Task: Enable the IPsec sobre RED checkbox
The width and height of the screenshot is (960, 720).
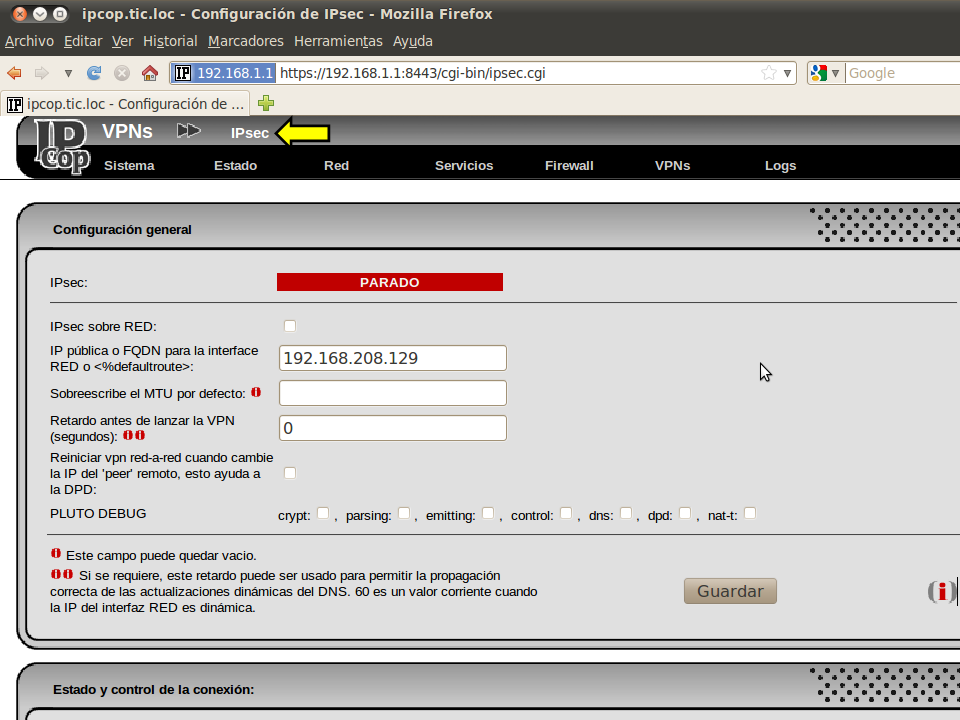Action: pyautogui.click(x=290, y=326)
